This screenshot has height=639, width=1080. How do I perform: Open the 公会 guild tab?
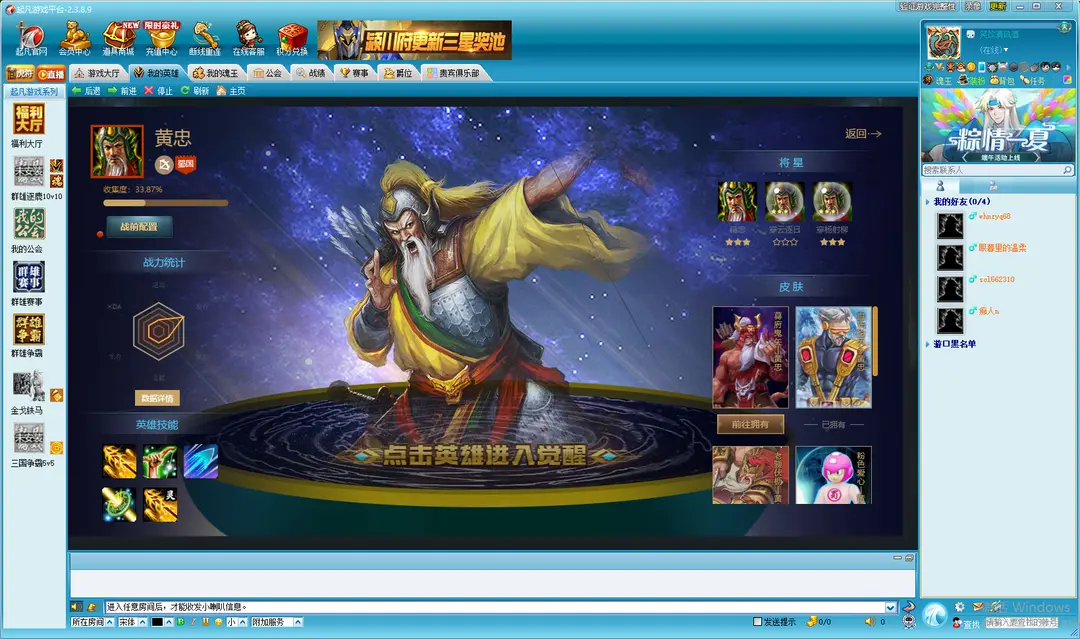[x=267, y=73]
